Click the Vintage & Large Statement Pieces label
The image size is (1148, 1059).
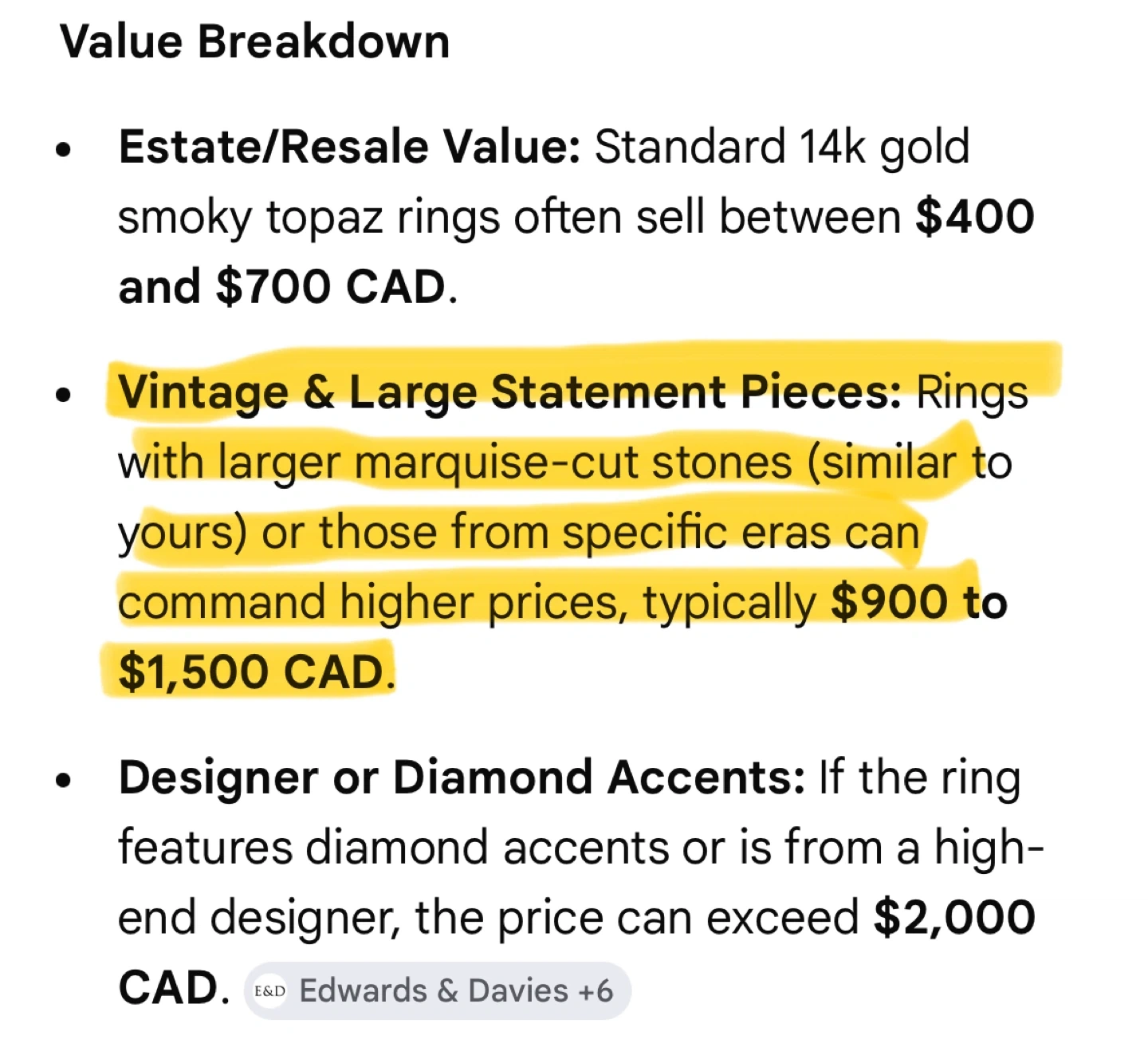509,392
